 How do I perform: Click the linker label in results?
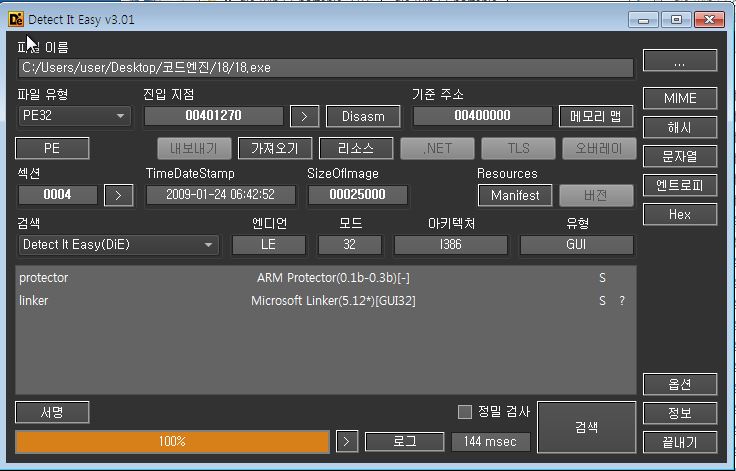click(x=33, y=301)
